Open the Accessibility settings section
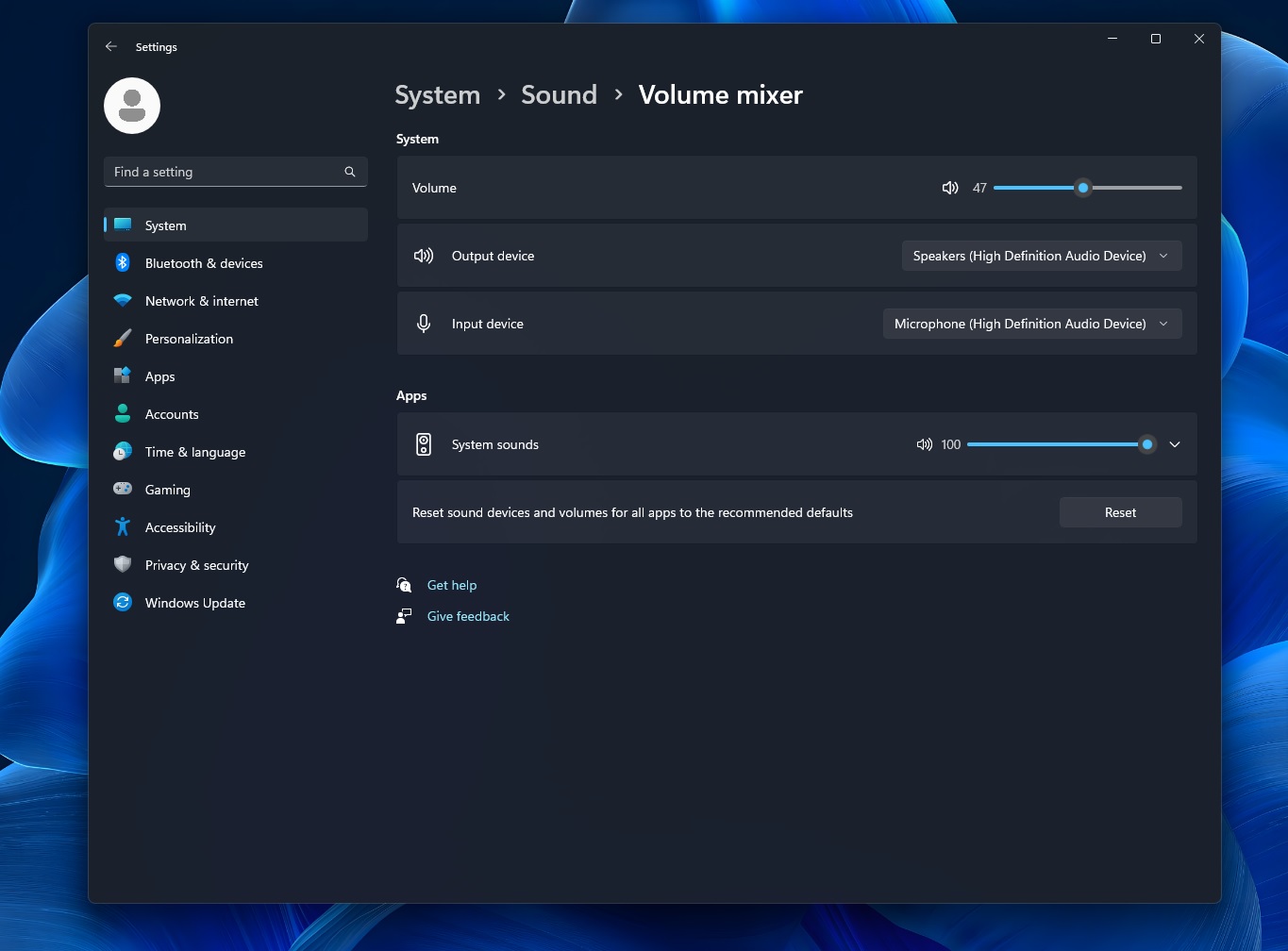The image size is (1288, 951). coord(179,526)
